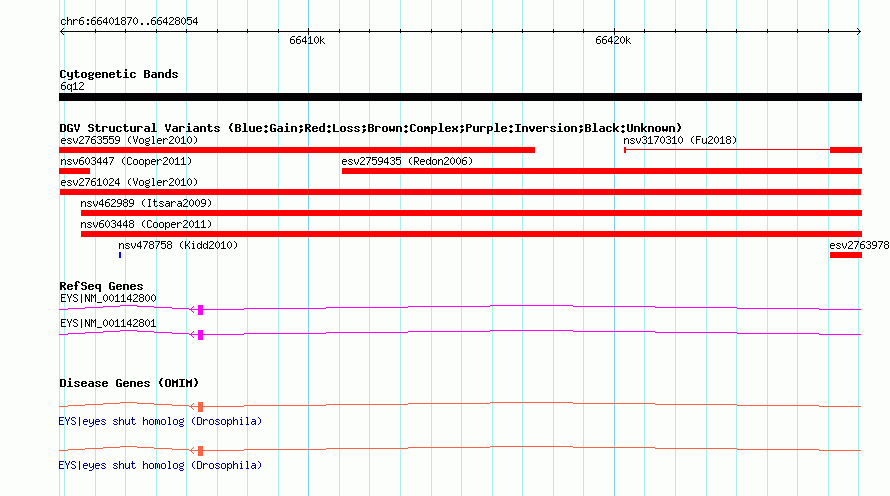The height and width of the screenshot is (496, 890).
Task: Select the magenta exon block of NM_001142800
Action: [x=200, y=310]
